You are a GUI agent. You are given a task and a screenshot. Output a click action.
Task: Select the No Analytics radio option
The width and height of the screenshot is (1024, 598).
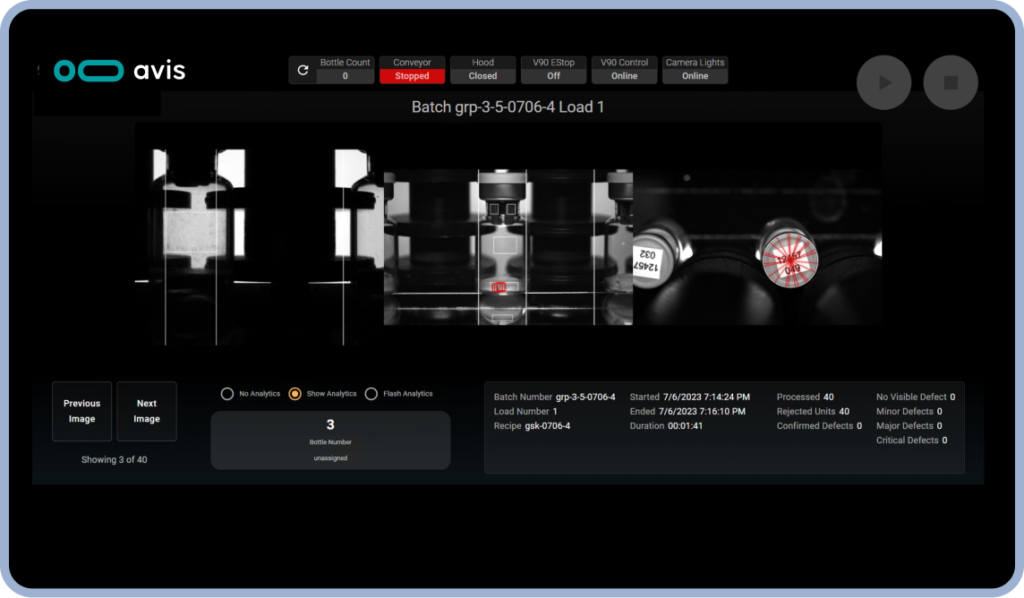pos(228,394)
